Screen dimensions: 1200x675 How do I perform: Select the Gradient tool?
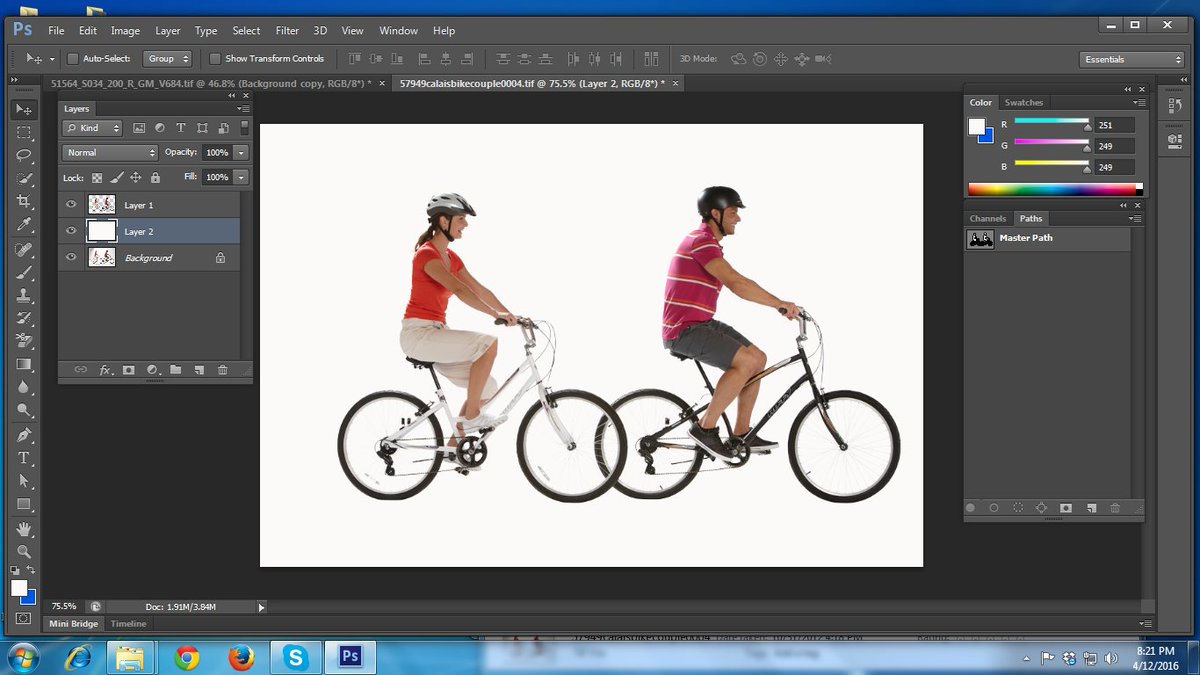[x=24, y=365]
